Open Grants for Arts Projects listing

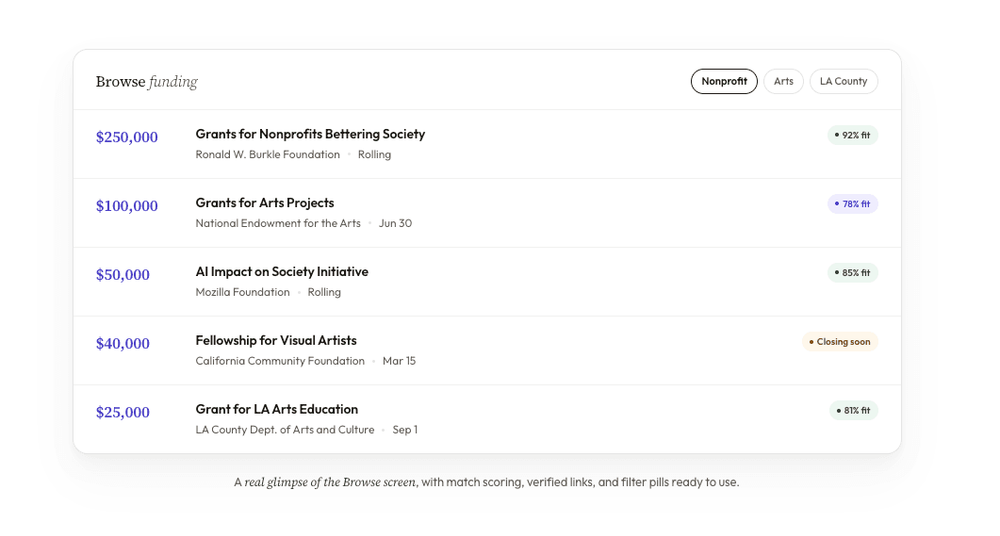[265, 203]
